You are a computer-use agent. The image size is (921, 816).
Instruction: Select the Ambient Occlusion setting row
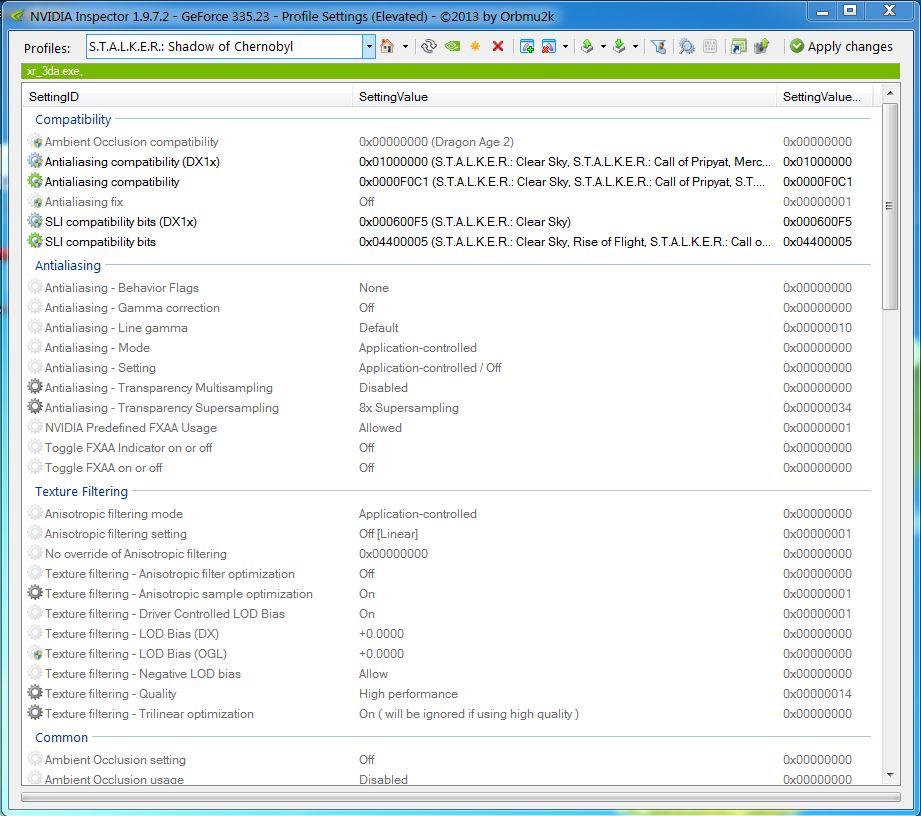coord(451,760)
